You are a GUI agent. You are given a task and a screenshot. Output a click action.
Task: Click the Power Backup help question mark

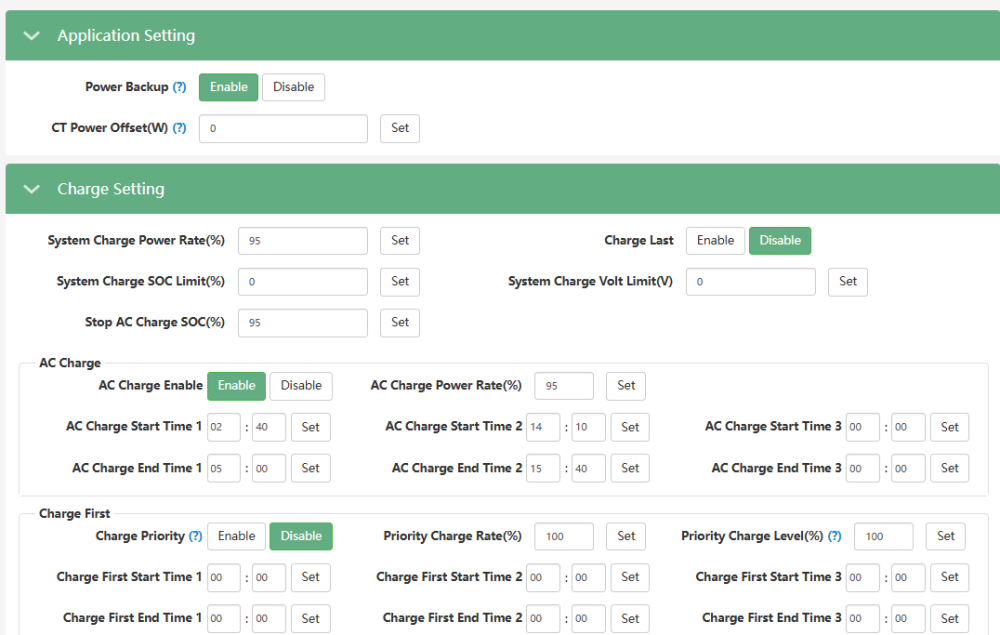point(179,87)
